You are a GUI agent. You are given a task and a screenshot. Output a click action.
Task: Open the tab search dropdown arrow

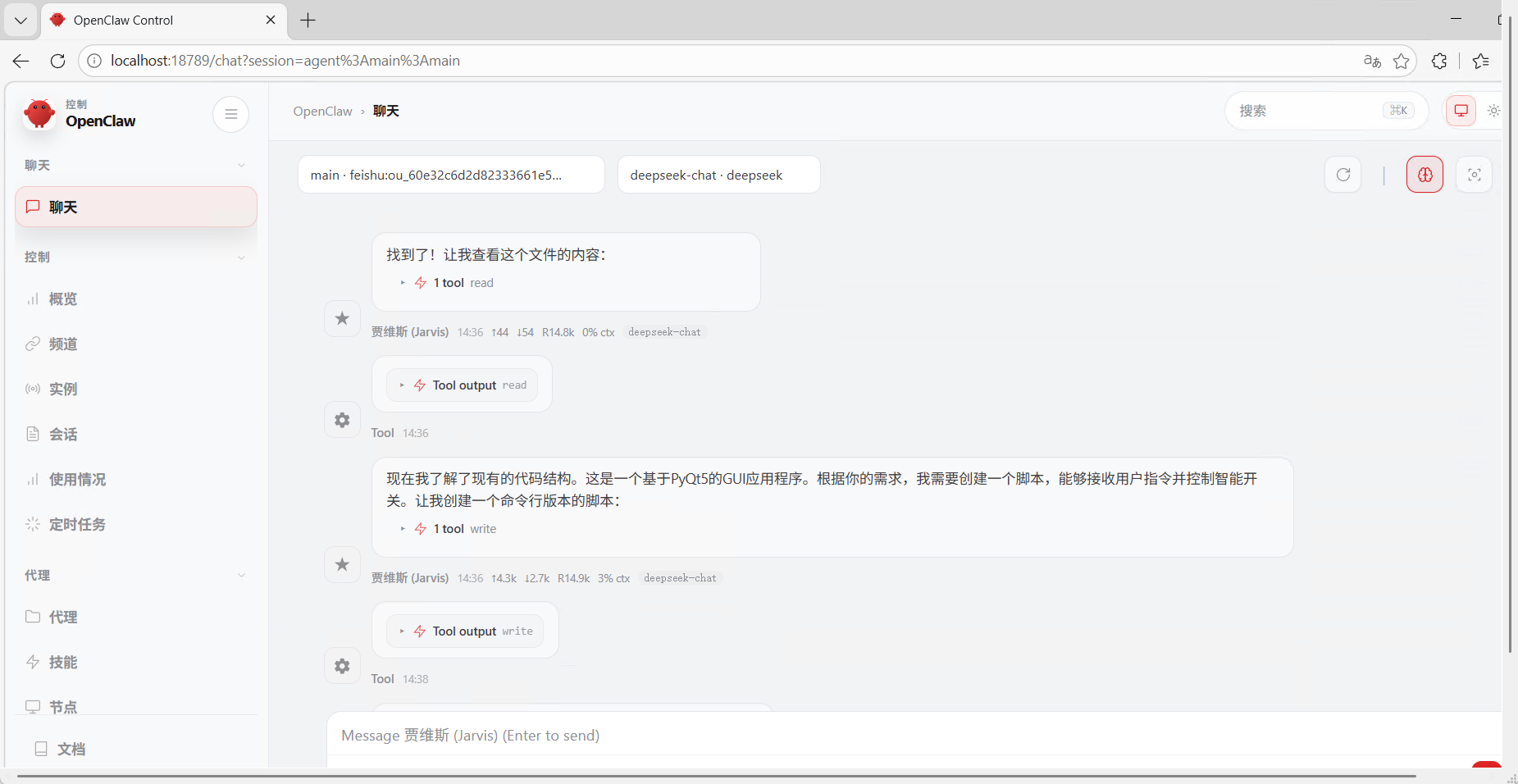point(21,21)
